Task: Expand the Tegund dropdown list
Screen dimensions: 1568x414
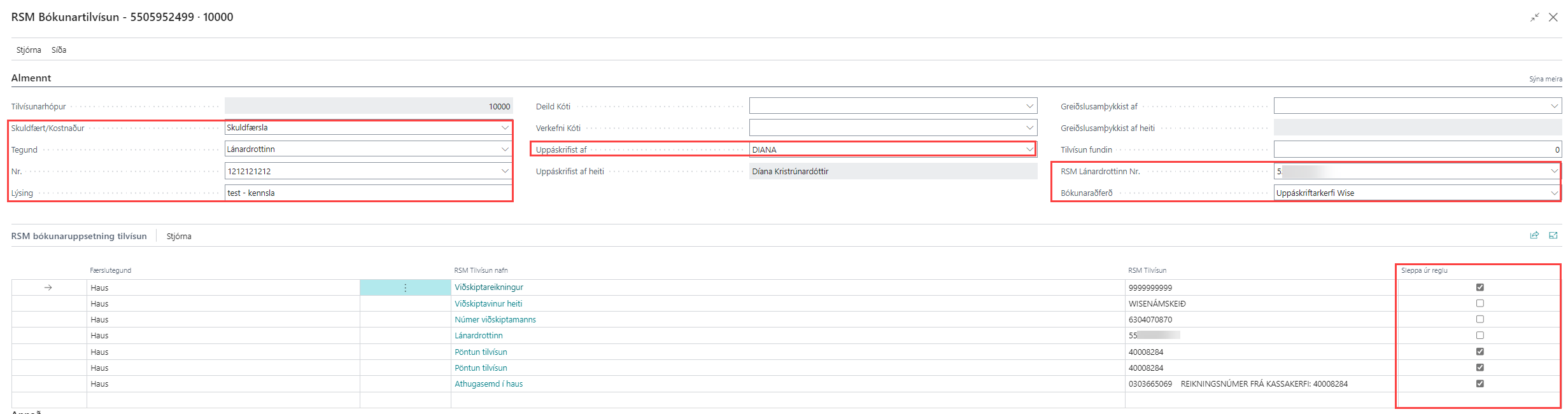Action: pos(505,149)
